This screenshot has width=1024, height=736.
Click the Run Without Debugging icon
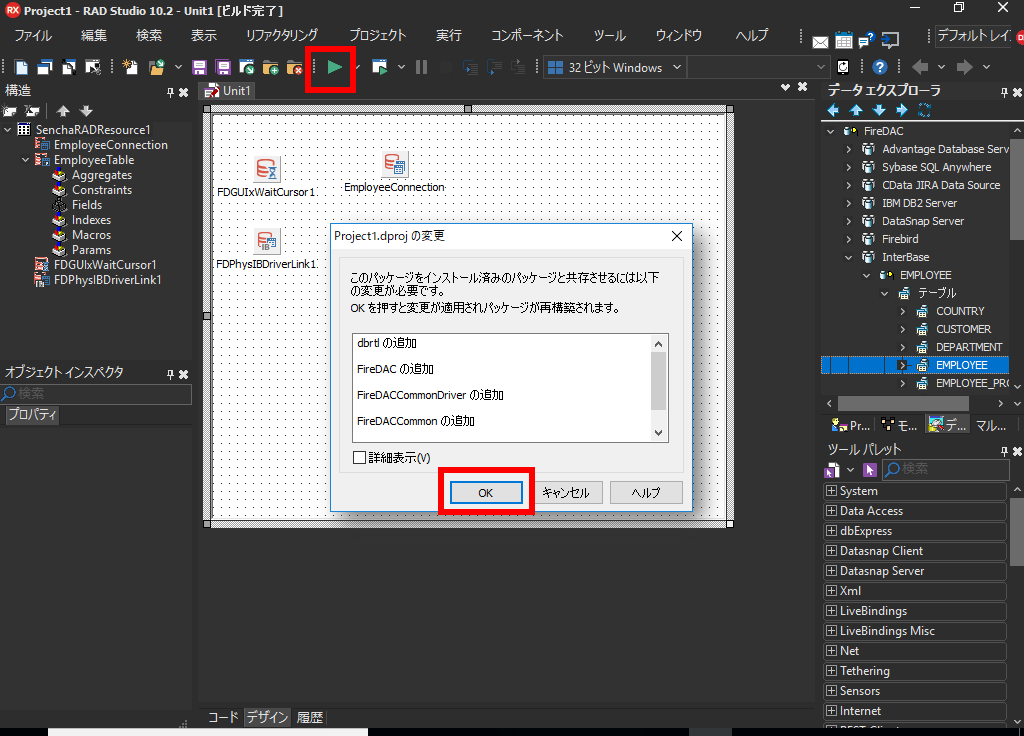(379, 67)
